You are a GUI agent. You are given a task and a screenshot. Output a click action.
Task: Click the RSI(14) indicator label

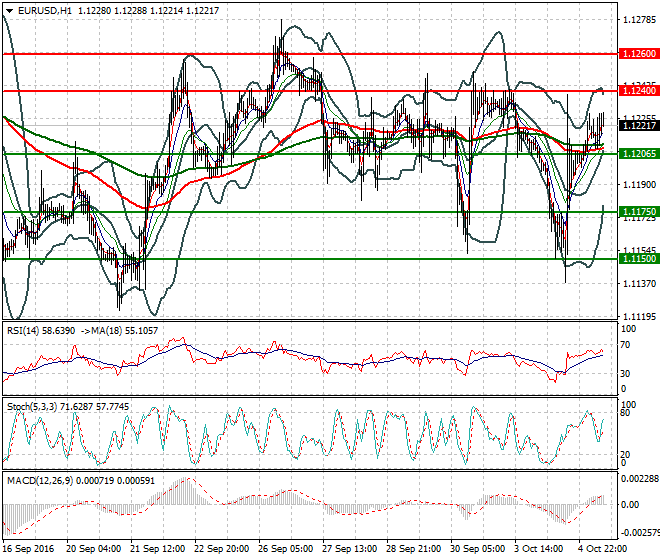(x=24, y=331)
